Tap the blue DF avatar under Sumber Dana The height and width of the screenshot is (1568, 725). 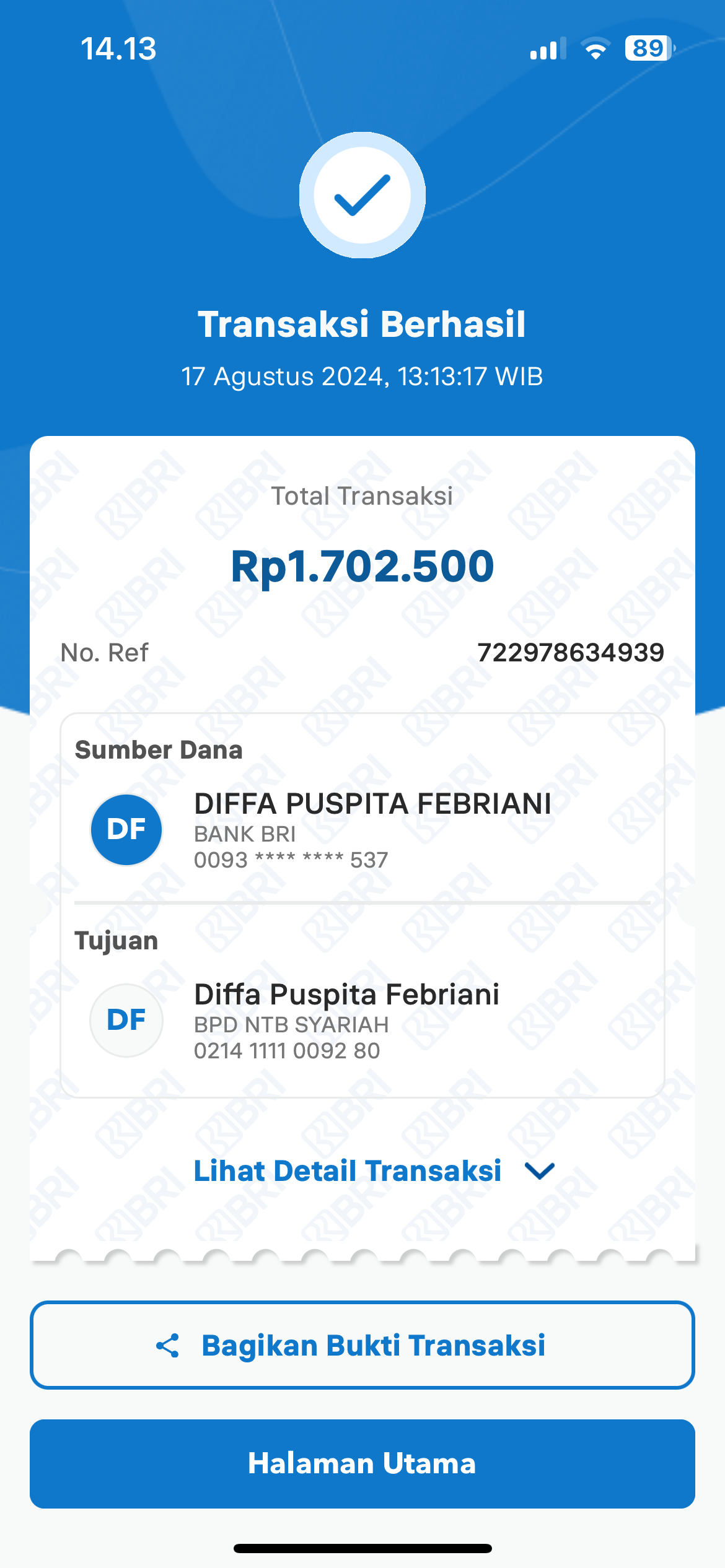coord(126,829)
